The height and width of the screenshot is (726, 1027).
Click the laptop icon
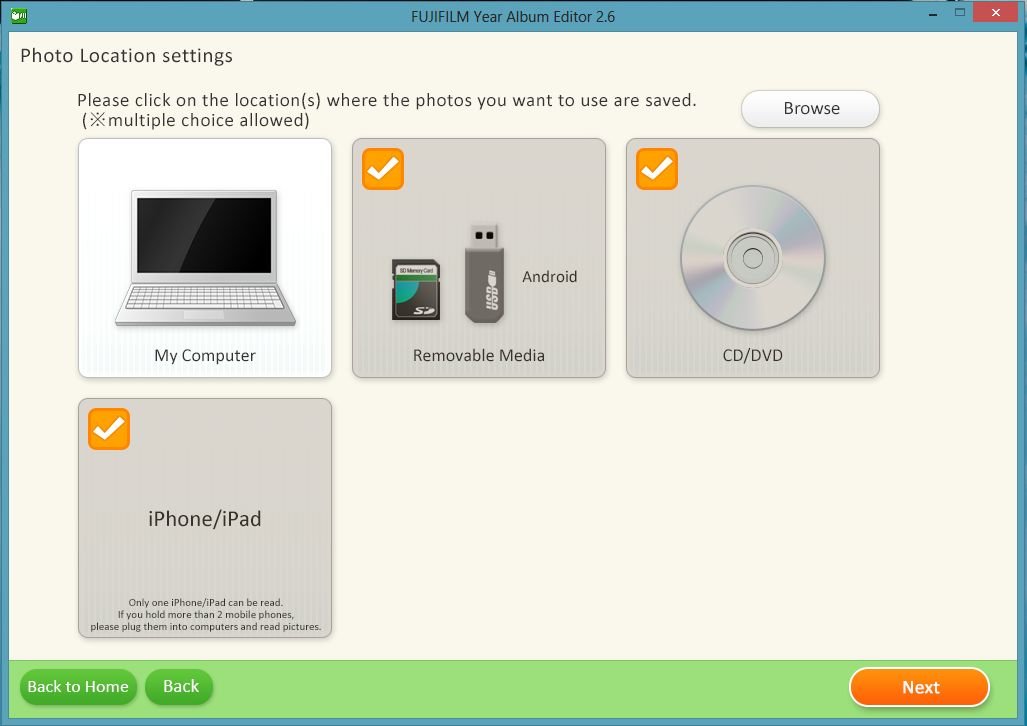(205, 258)
